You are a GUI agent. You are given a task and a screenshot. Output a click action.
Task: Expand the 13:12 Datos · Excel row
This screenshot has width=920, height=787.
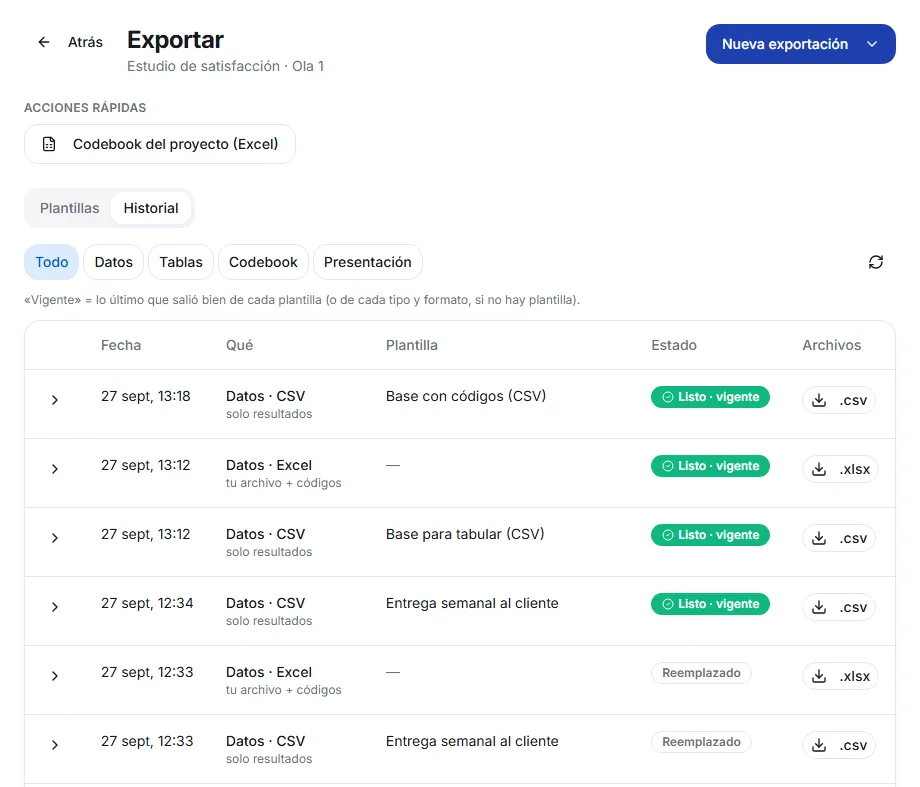tap(55, 469)
